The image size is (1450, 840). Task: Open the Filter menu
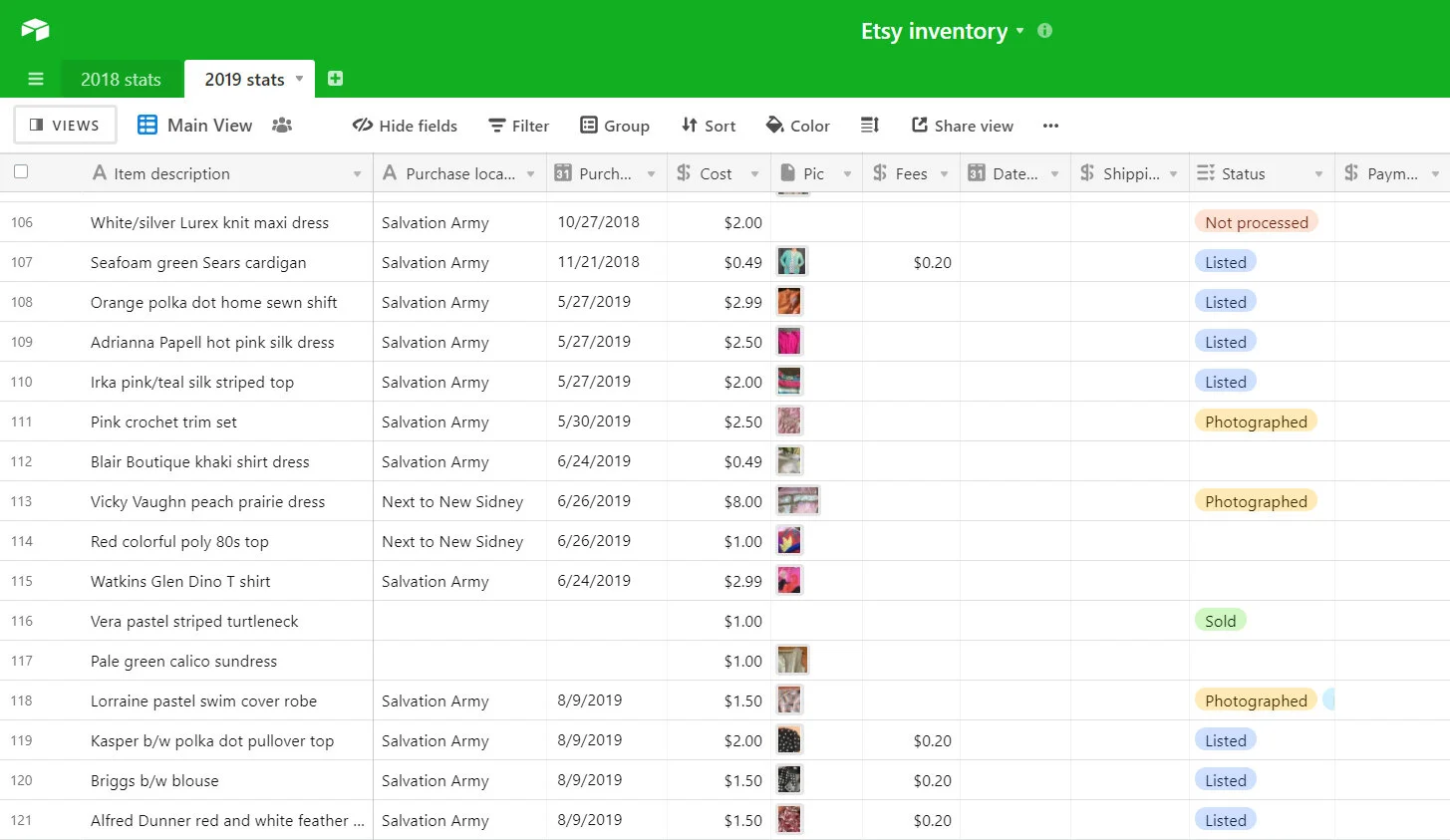tap(518, 126)
